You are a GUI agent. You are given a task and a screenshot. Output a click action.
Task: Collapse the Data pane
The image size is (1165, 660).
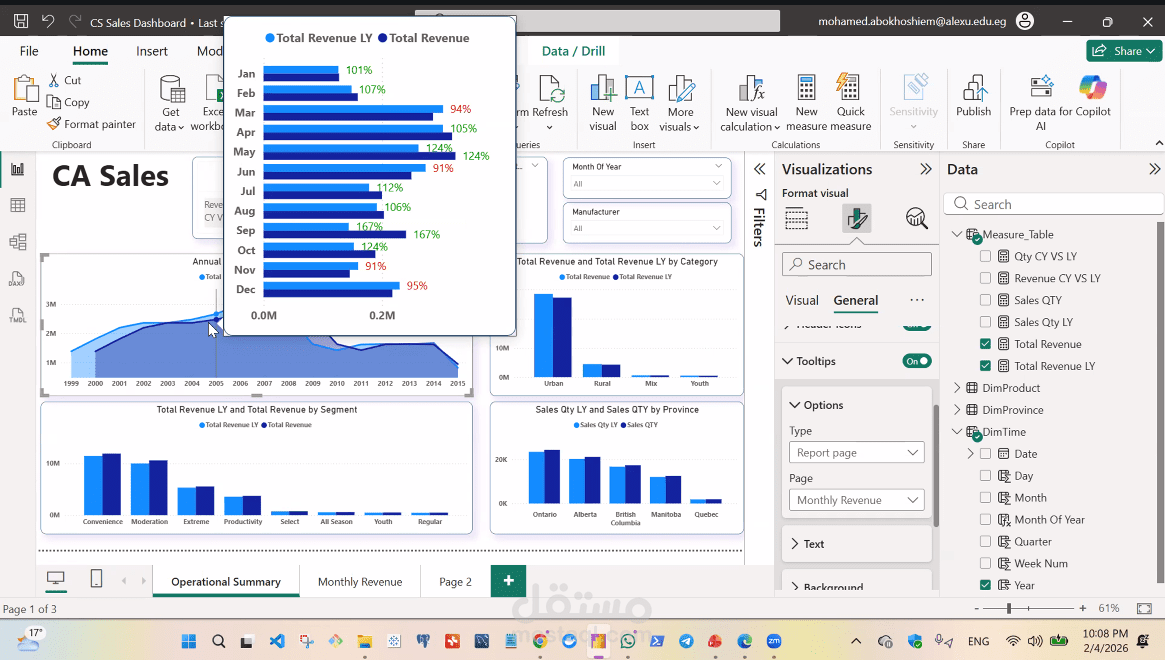tap(1154, 169)
